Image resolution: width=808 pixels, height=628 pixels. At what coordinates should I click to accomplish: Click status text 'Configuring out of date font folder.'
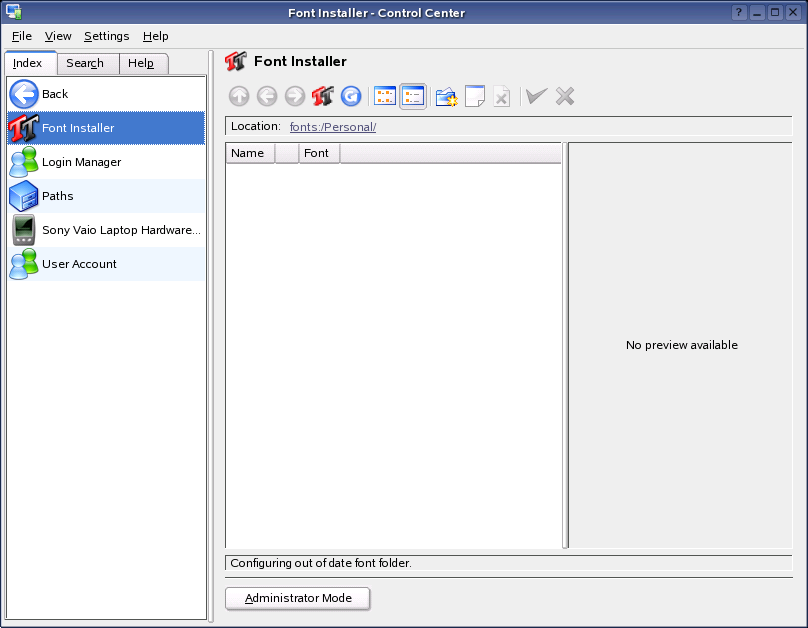(x=321, y=563)
